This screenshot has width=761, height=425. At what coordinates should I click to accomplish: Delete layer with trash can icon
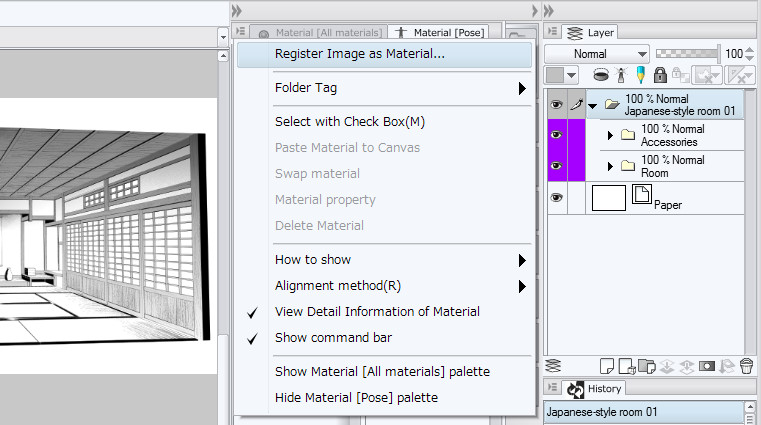(746, 366)
